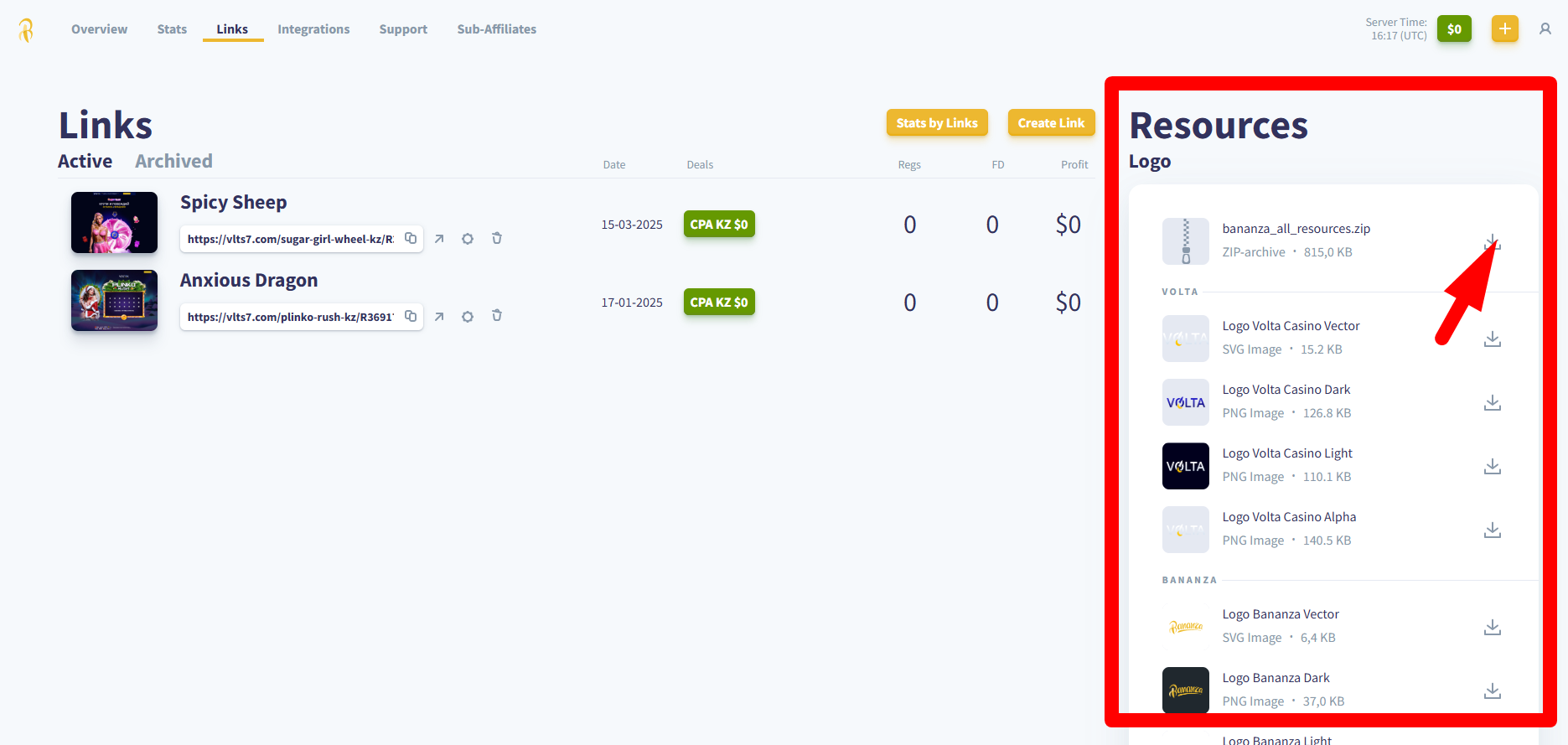The image size is (1568, 745).
Task: Click the green $0 balance button
Action: click(x=1454, y=29)
